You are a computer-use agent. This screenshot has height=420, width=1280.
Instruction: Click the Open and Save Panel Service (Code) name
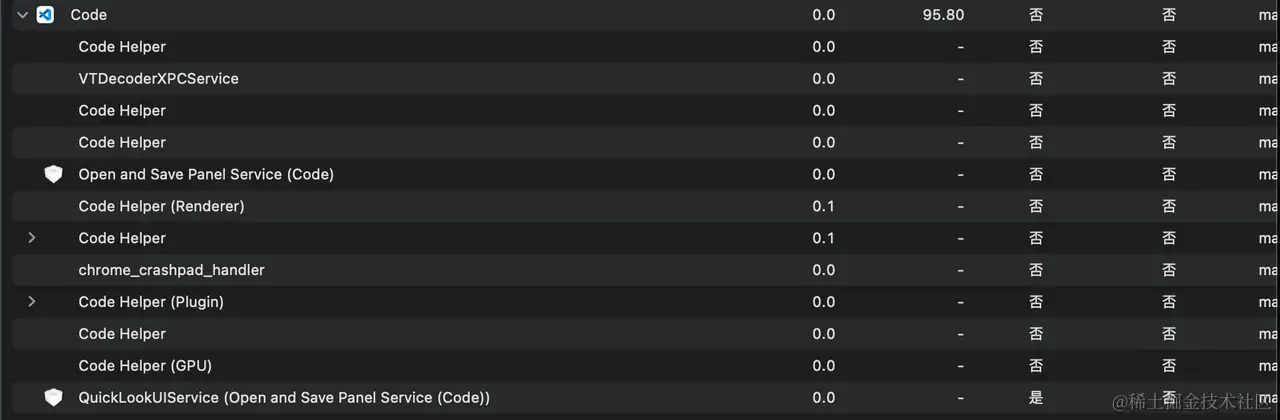[206, 174]
